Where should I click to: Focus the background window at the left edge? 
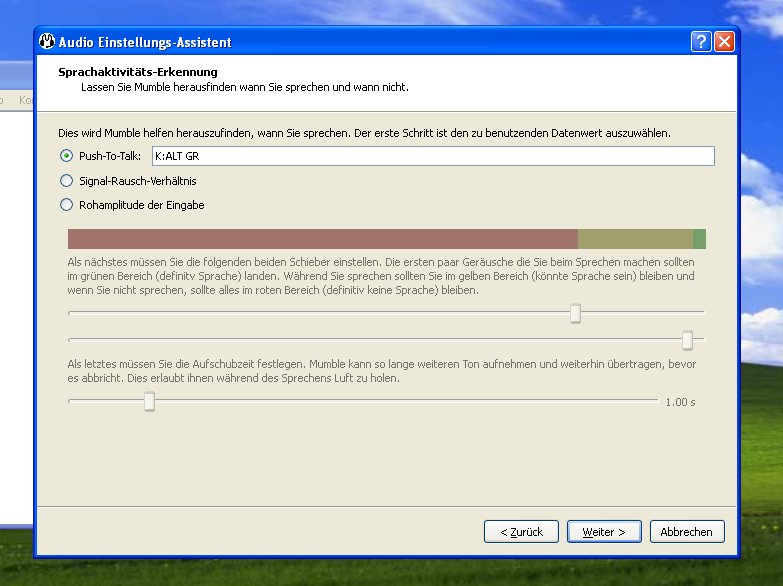(x=15, y=300)
